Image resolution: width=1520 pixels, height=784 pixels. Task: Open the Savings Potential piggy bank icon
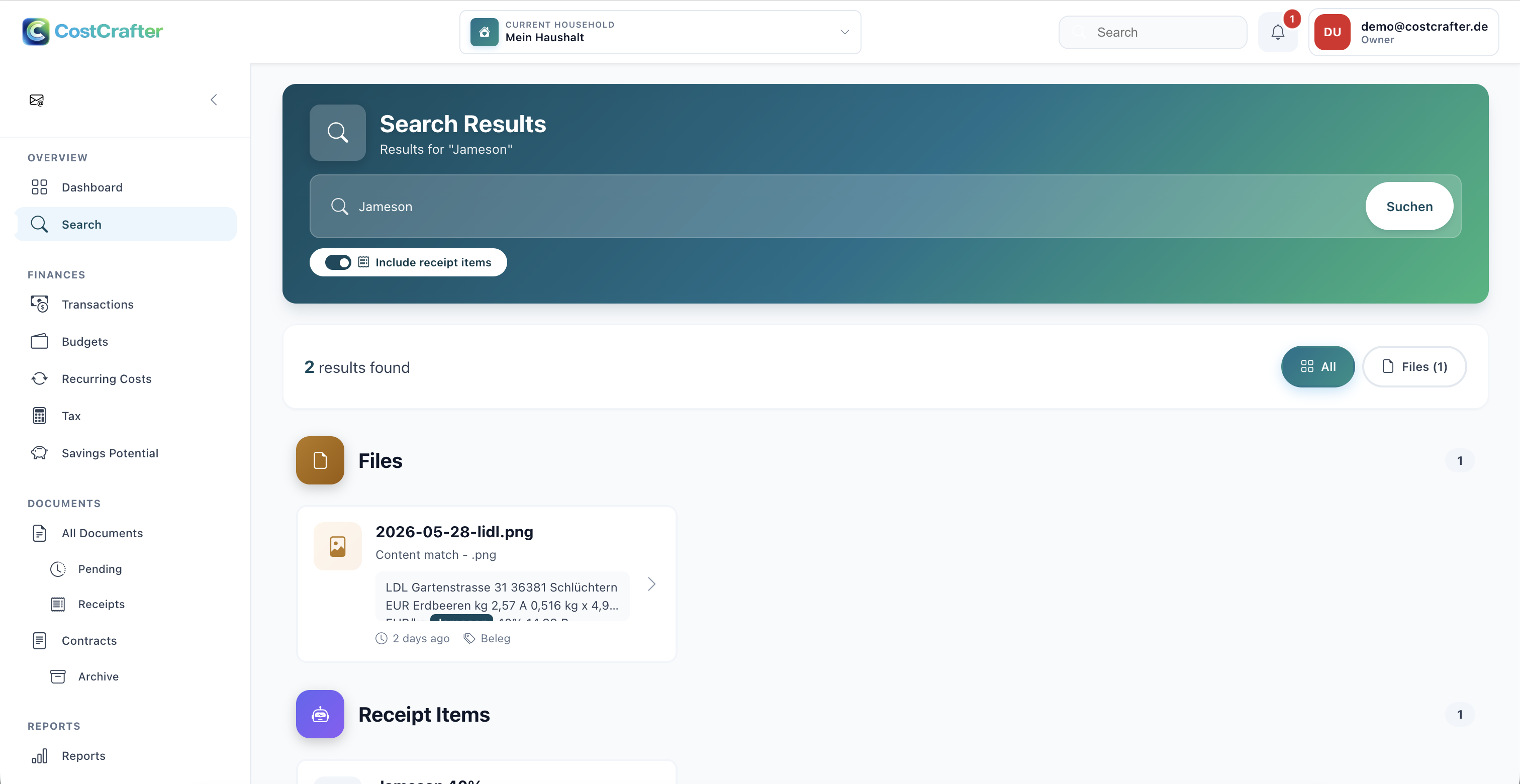click(x=40, y=453)
